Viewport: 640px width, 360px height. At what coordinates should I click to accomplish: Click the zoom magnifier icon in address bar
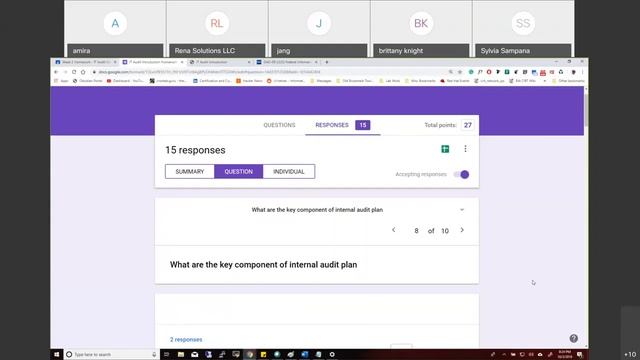451,72
